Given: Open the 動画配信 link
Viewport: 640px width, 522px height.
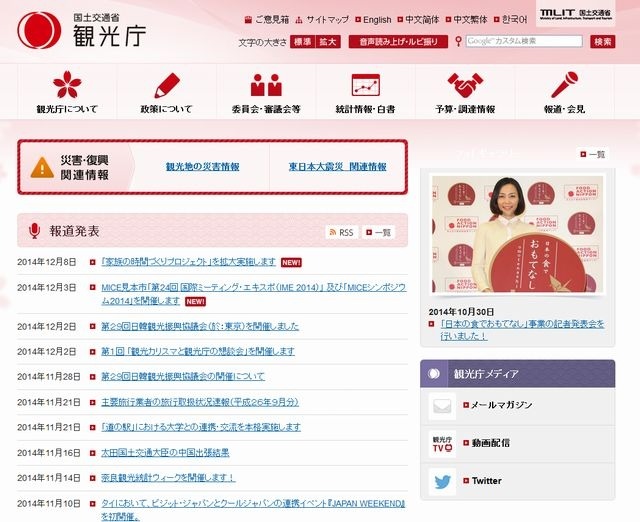Looking at the screenshot, I should point(490,443).
